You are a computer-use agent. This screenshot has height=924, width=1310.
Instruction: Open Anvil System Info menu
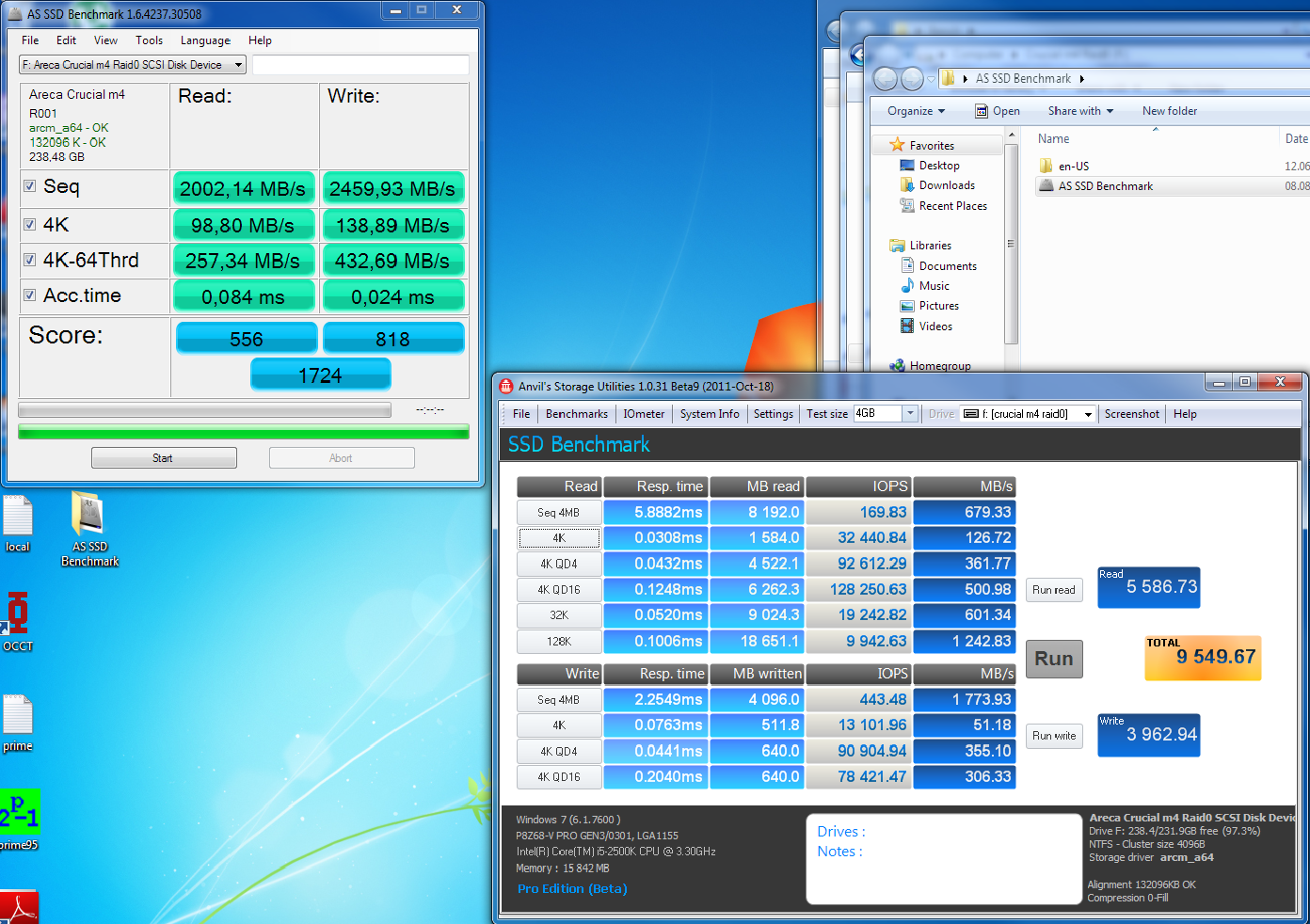click(710, 414)
